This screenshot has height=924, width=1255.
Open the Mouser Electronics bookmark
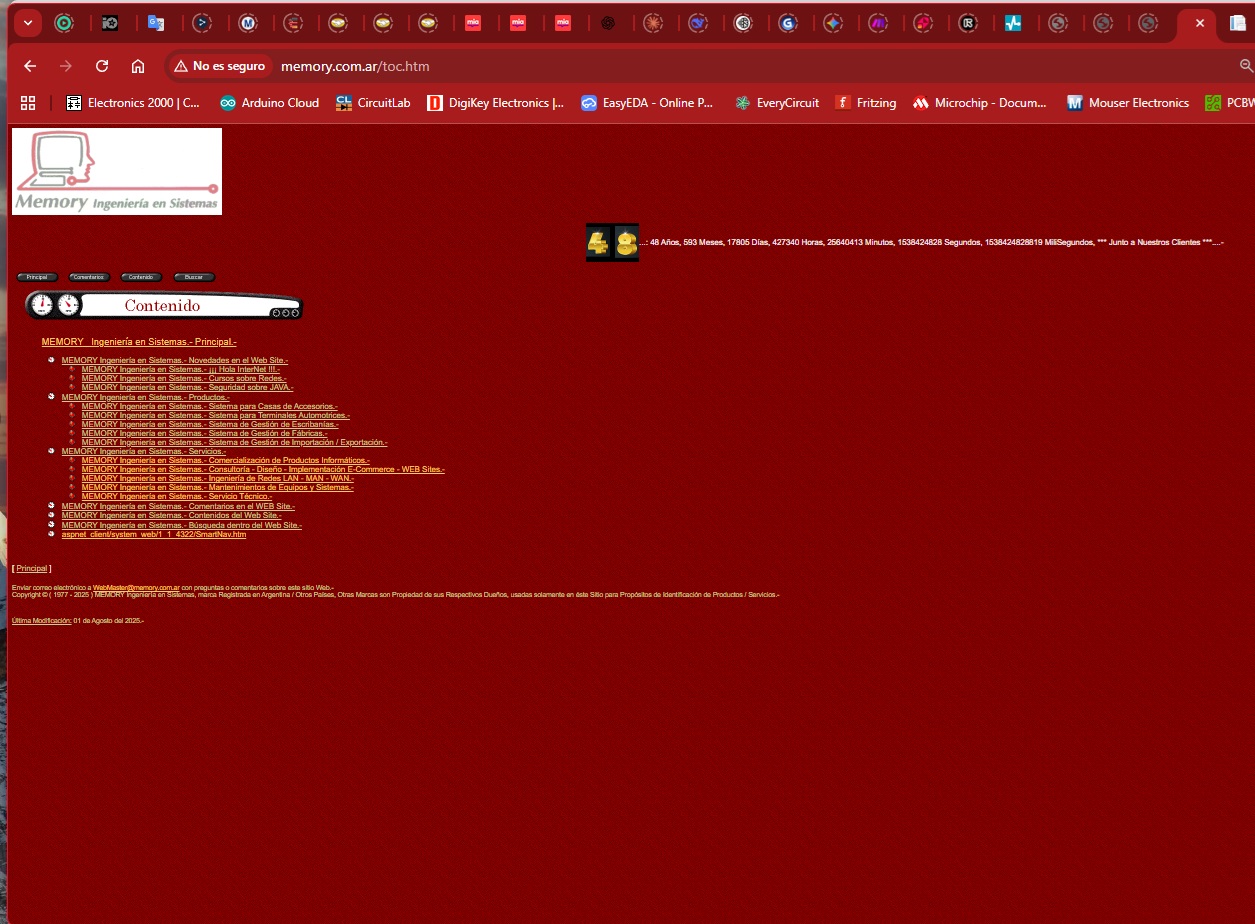click(x=1128, y=102)
